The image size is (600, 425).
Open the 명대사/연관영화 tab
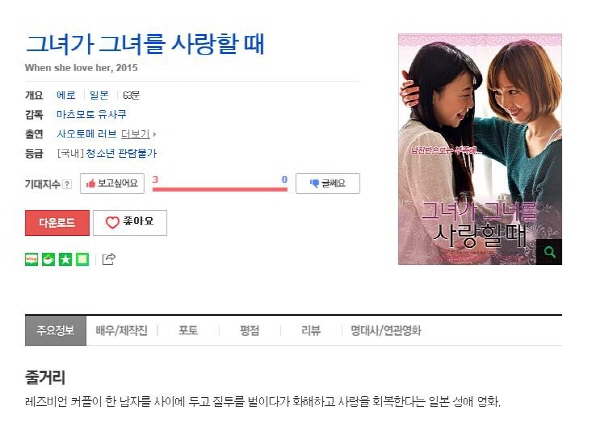click(386, 331)
